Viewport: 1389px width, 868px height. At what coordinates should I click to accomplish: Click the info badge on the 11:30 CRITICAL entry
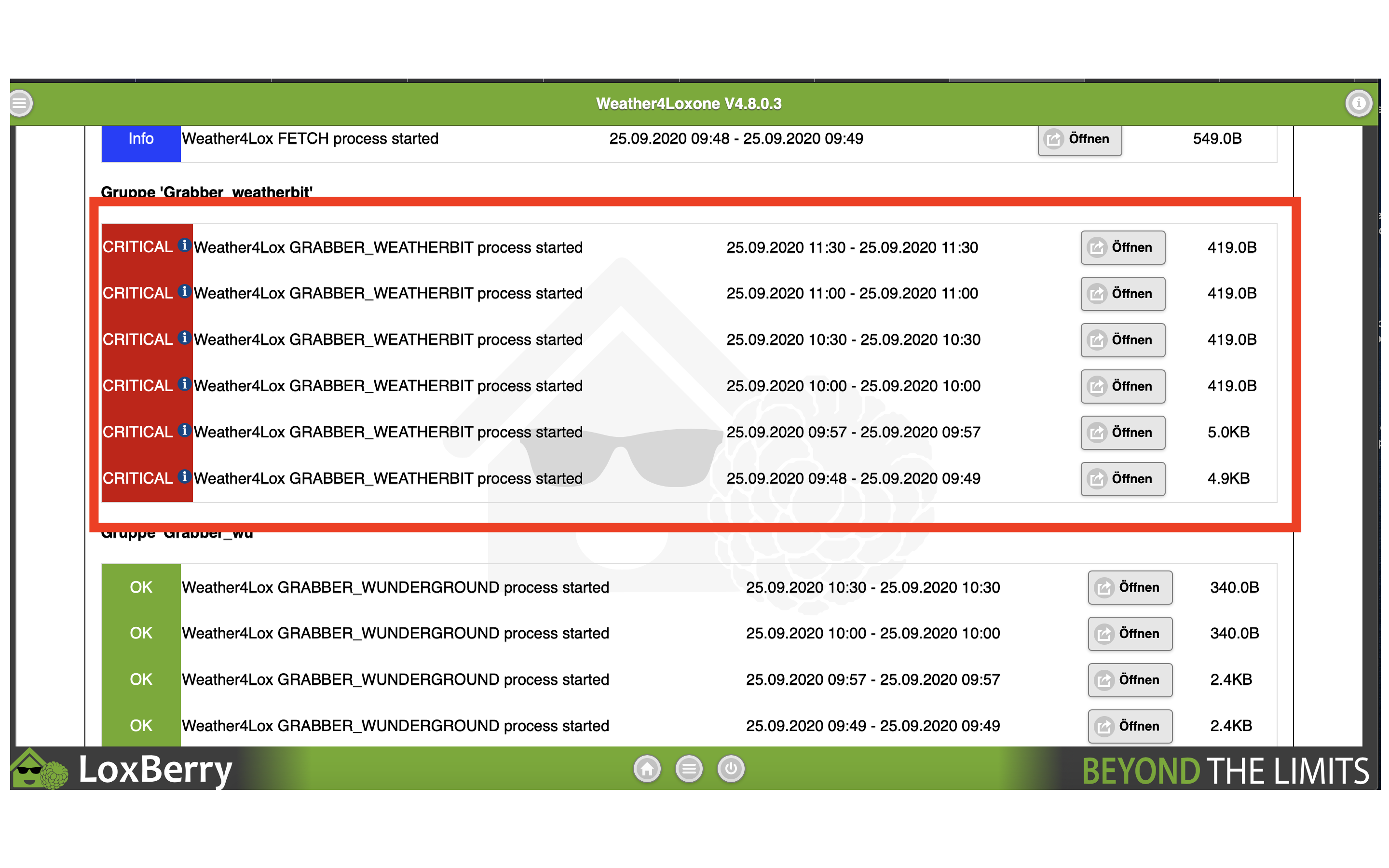pyautogui.click(x=184, y=245)
